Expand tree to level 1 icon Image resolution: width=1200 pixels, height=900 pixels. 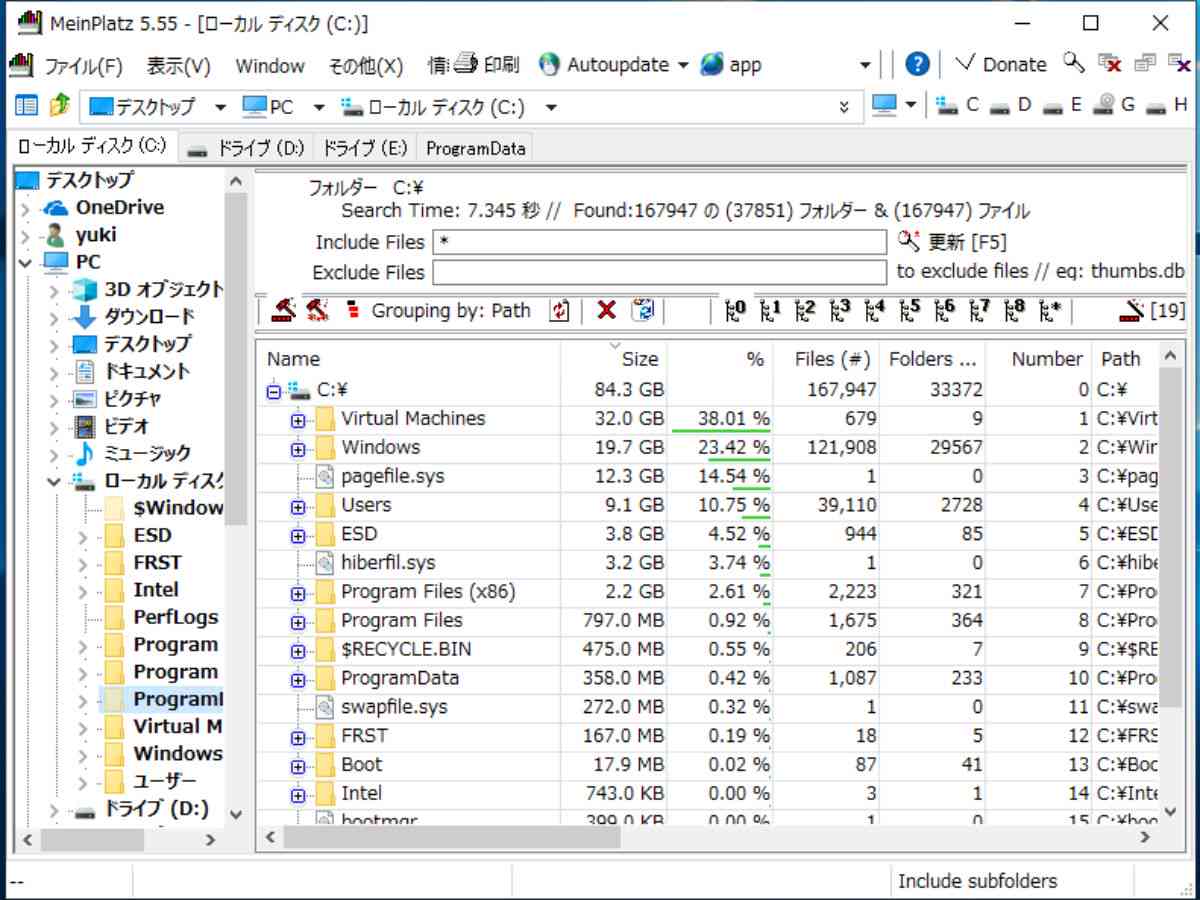770,310
